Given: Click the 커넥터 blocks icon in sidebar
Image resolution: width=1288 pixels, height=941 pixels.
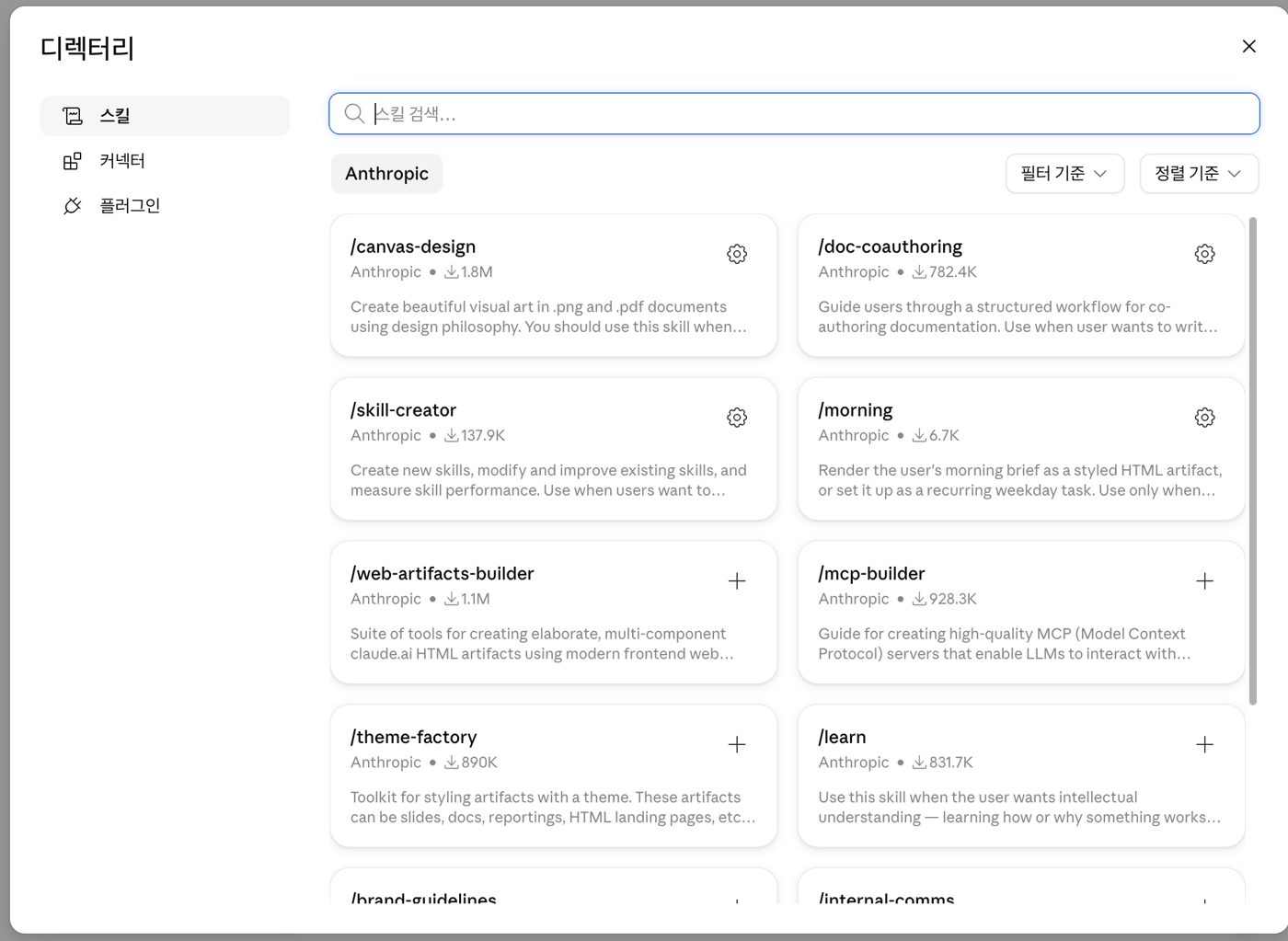Looking at the screenshot, I should tap(72, 161).
